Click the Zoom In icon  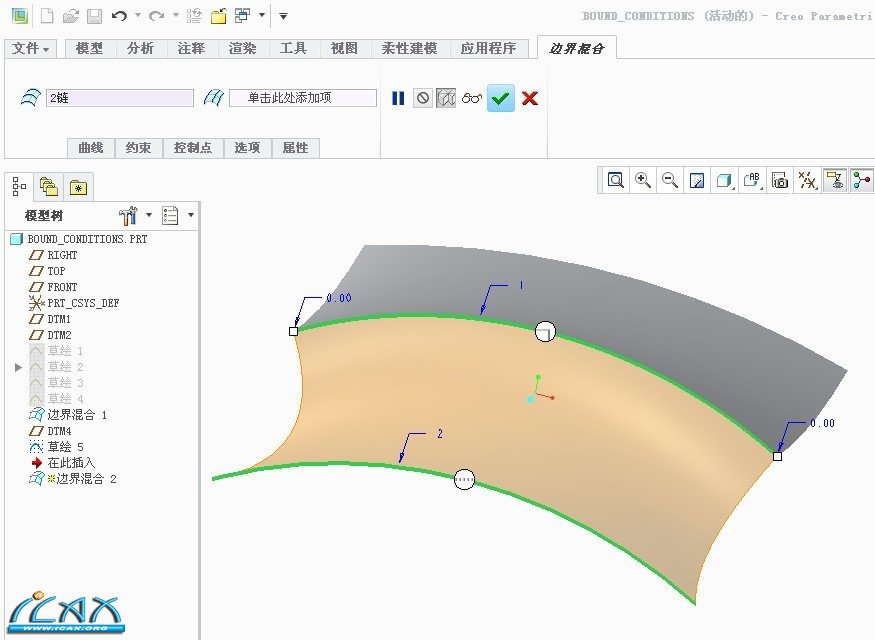coord(643,180)
